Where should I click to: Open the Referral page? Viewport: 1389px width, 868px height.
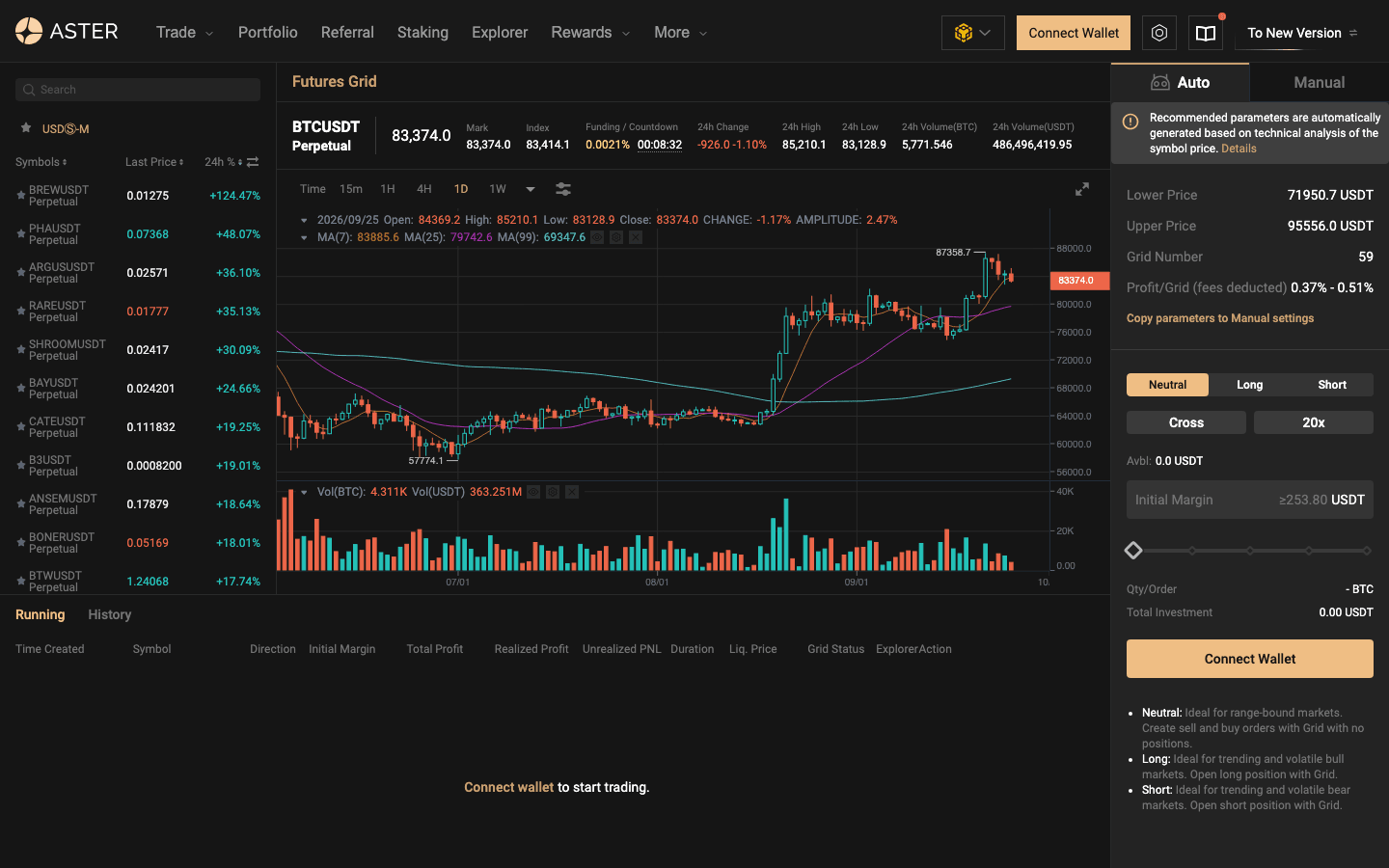coord(347,33)
